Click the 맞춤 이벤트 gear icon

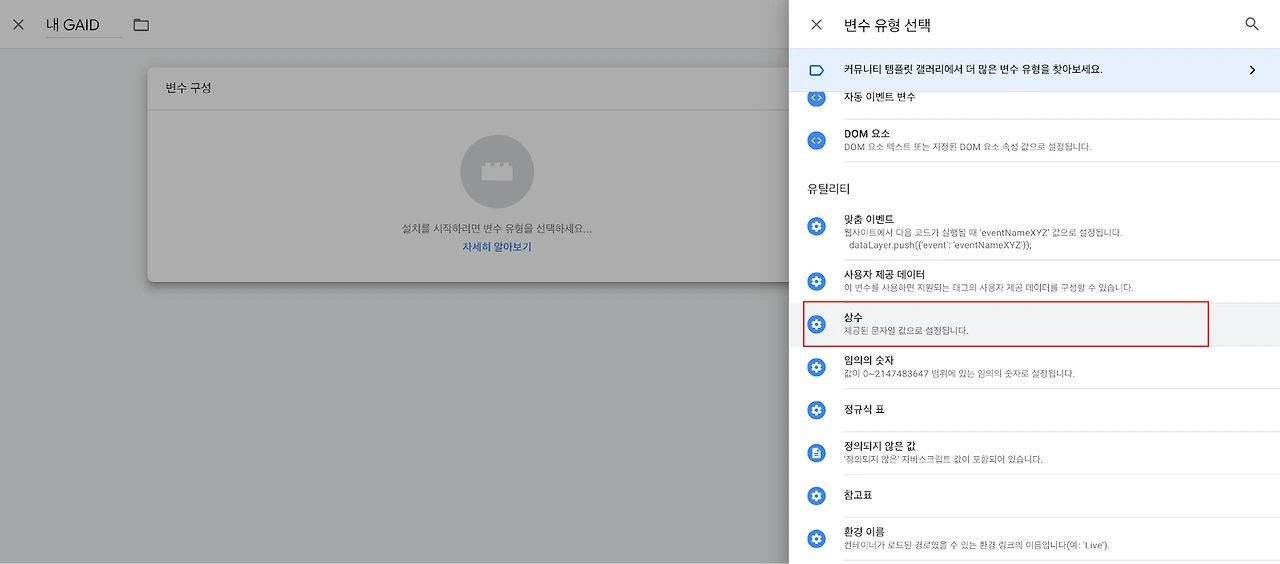click(816, 226)
